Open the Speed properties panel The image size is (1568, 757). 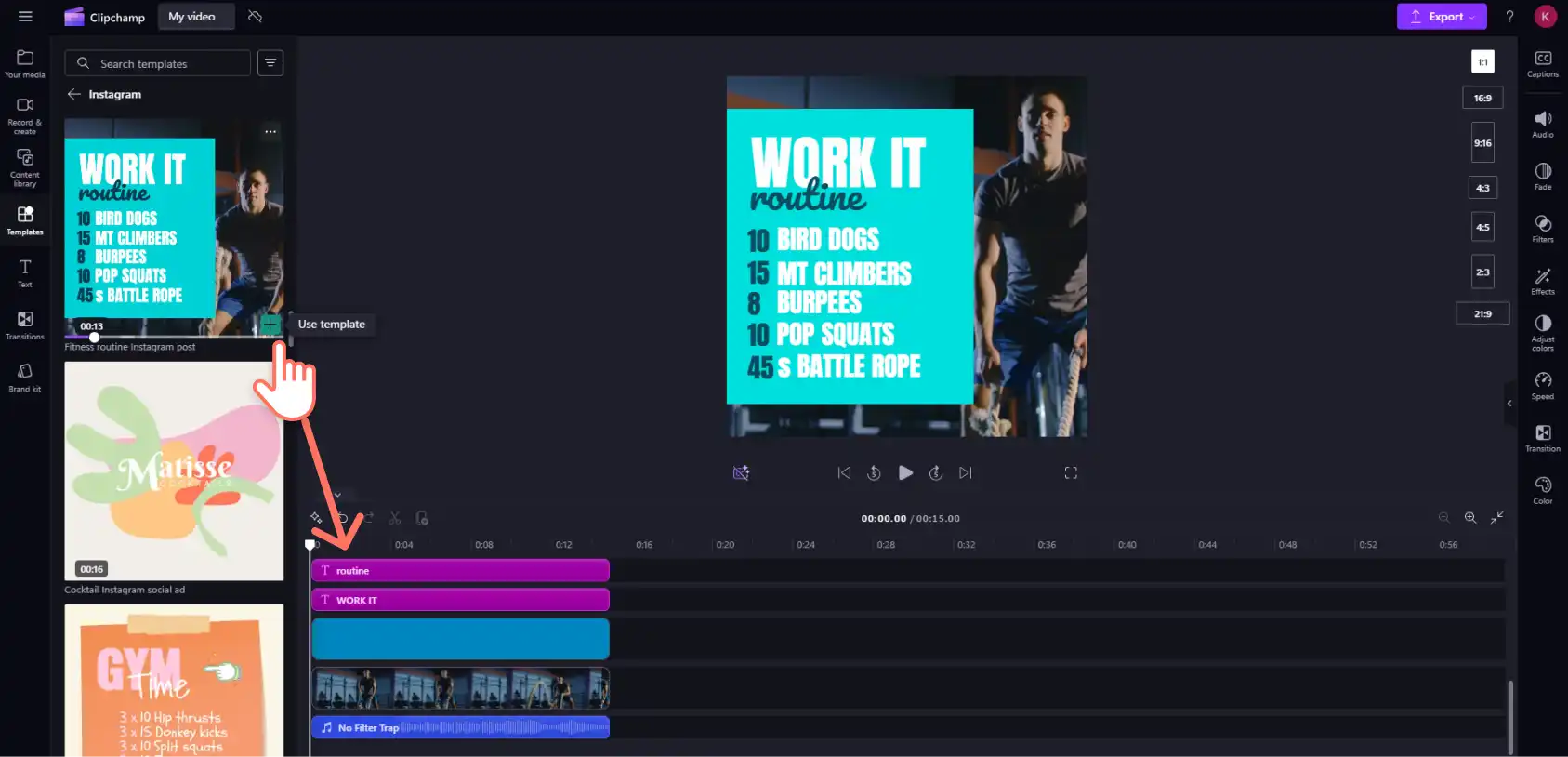pyautogui.click(x=1543, y=386)
